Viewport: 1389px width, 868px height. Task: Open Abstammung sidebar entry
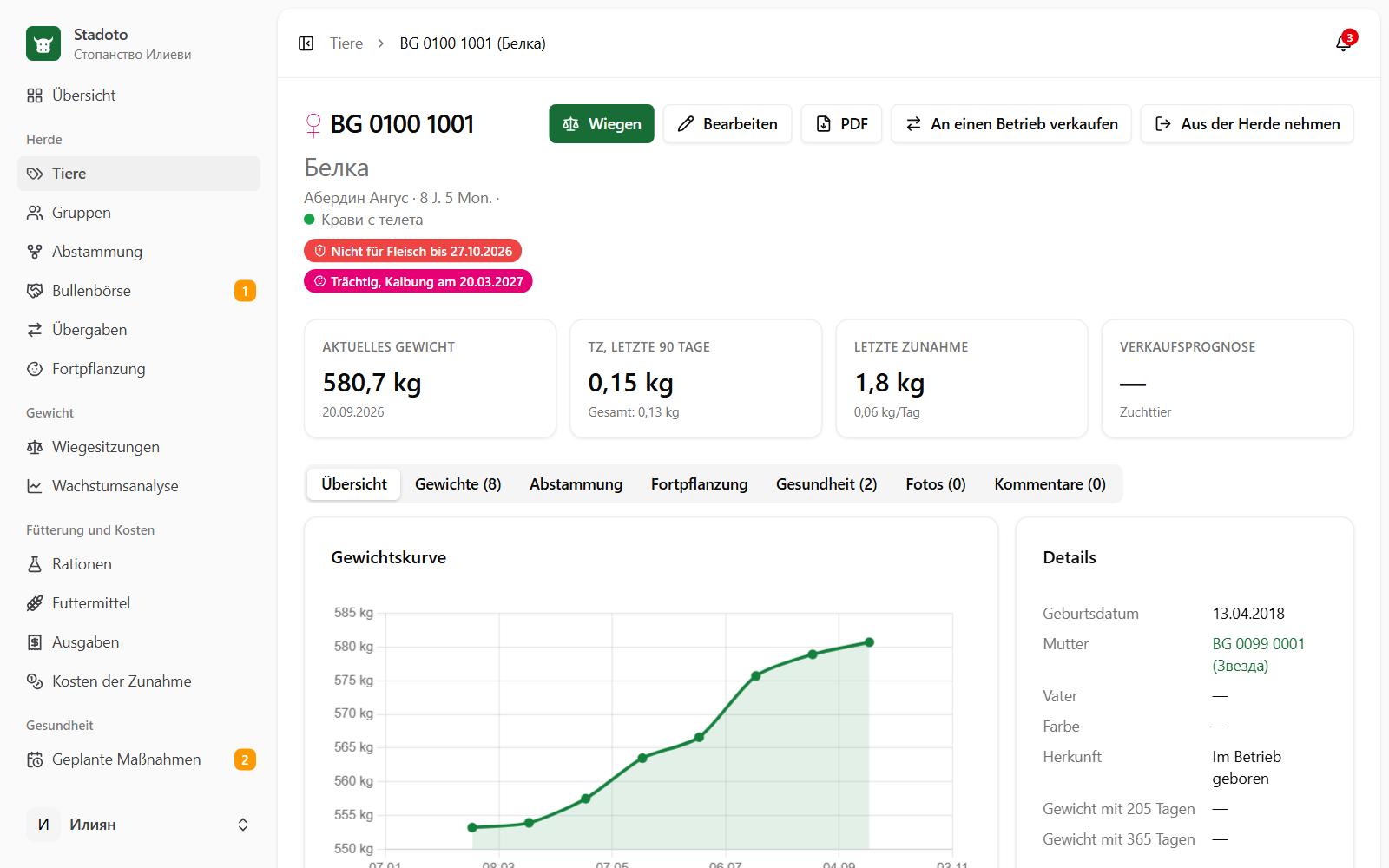(x=139, y=252)
